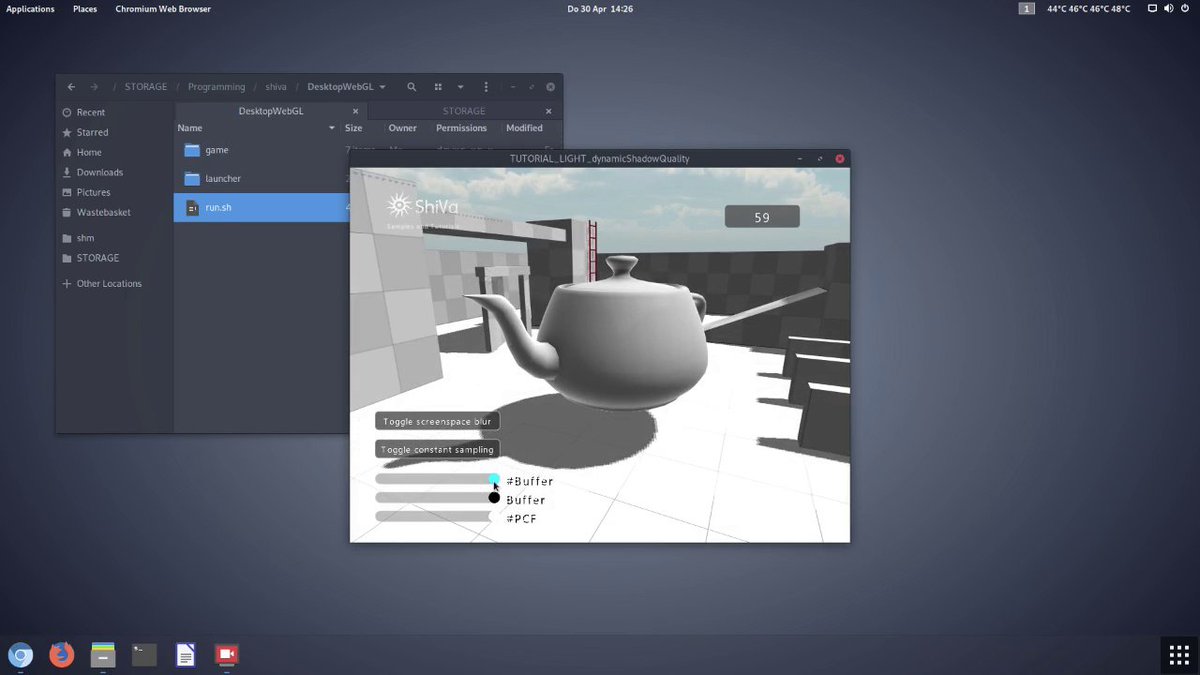This screenshot has height=675, width=1200.
Task: Switch to grid view in file manager
Action: coord(437,87)
